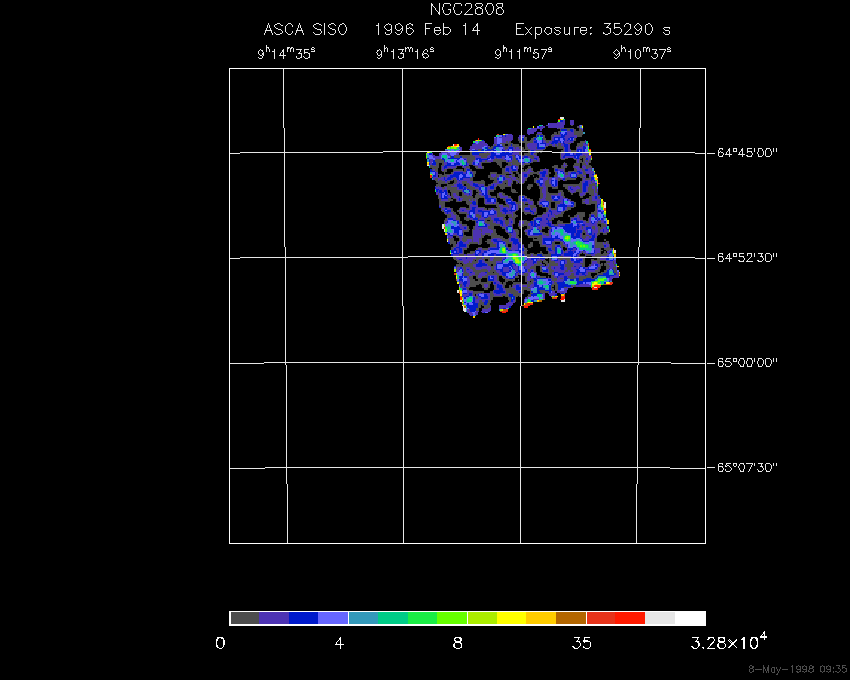The image size is (850, 680).
Task: Click the '8-May-1998 09:35' timestamp
Action: tap(797, 669)
